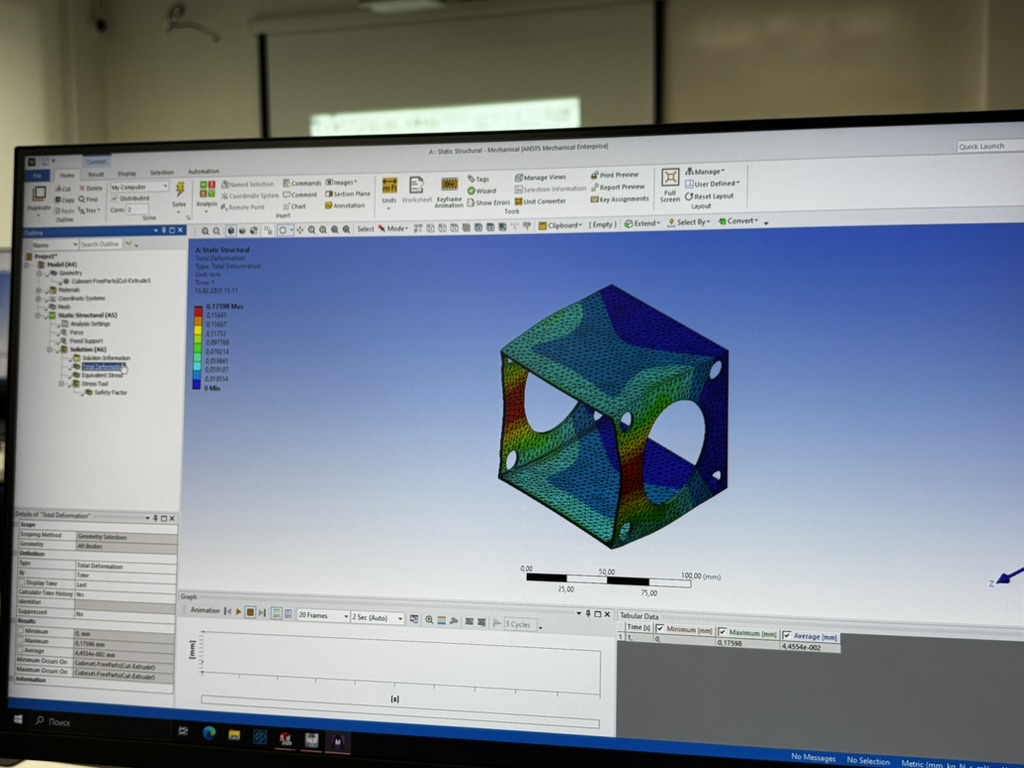The width and height of the screenshot is (1024, 768).
Task: Click in the Search Outline field
Action: tap(101, 244)
